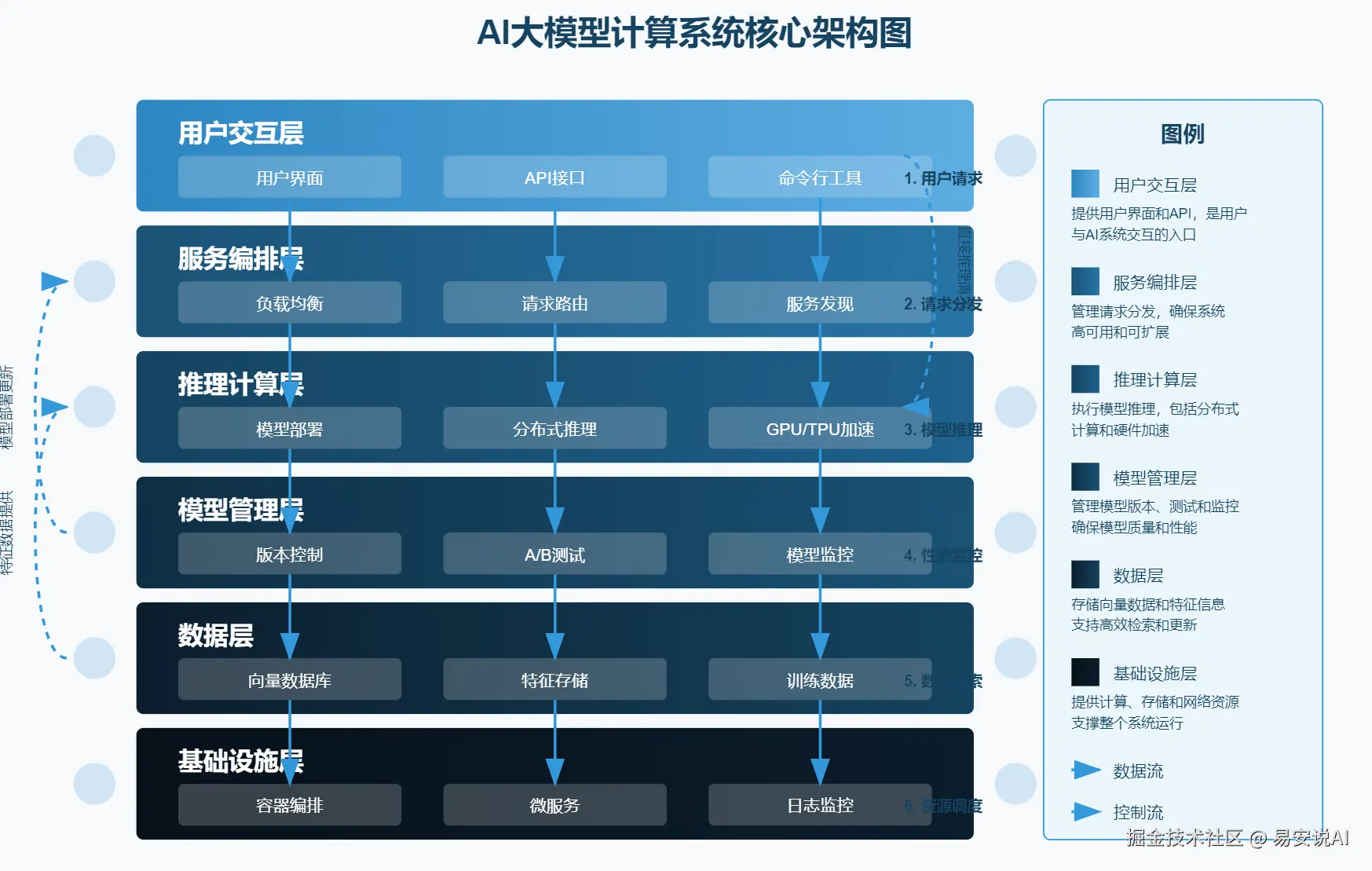Click the 模型监控 component box
The height and width of the screenshot is (871, 1372).
click(x=820, y=554)
